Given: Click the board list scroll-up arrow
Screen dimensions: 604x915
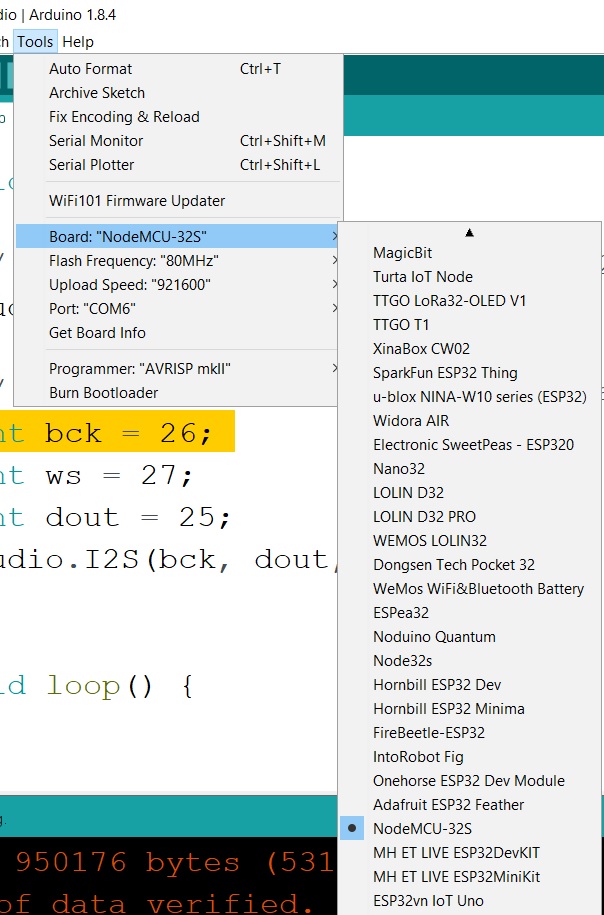Looking at the screenshot, I should point(469,233).
